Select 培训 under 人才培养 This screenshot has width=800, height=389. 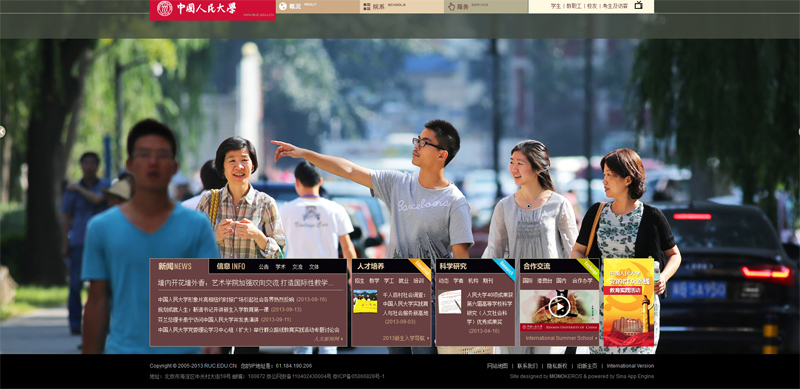pyautogui.click(x=419, y=280)
